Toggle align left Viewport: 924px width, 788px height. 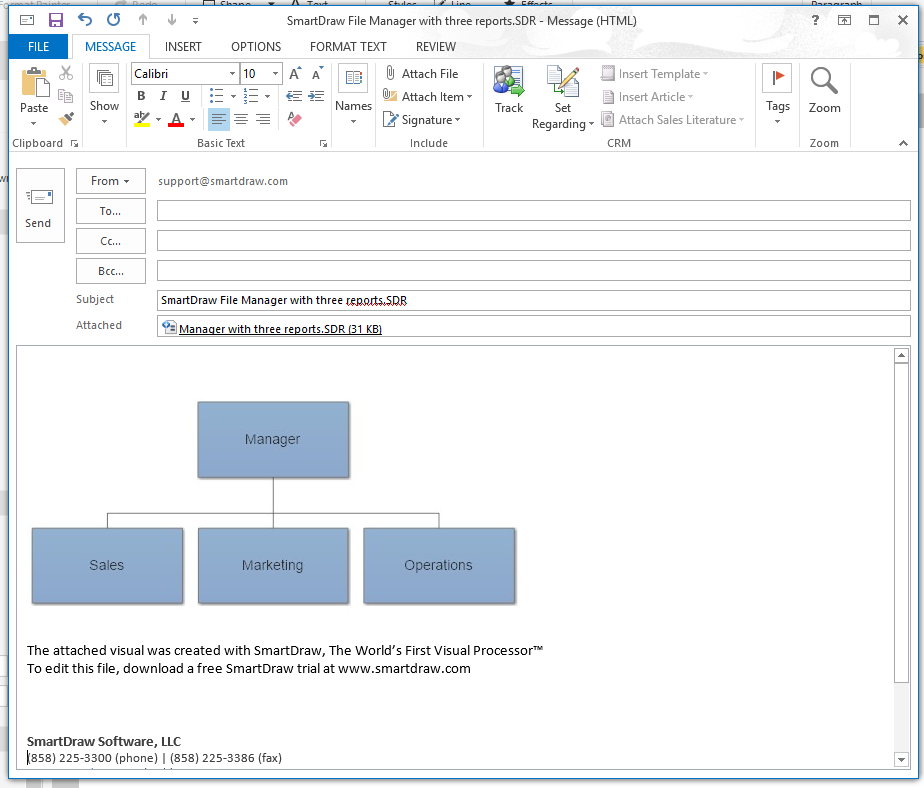pos(218,119)
